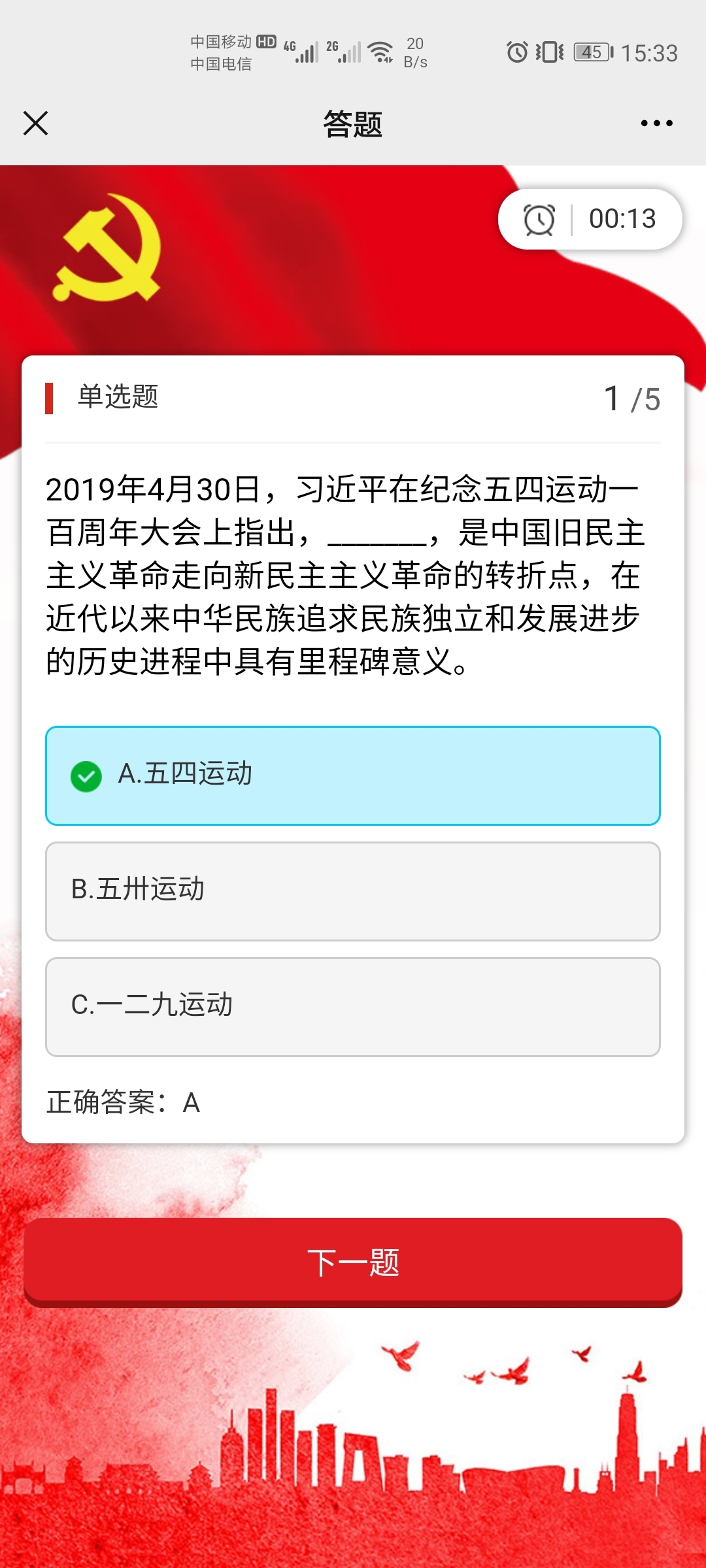The height and width of the screenshot is (1568, 706).
Task: Tap the question text about 五四运动
Action: (x=345, y=575)
